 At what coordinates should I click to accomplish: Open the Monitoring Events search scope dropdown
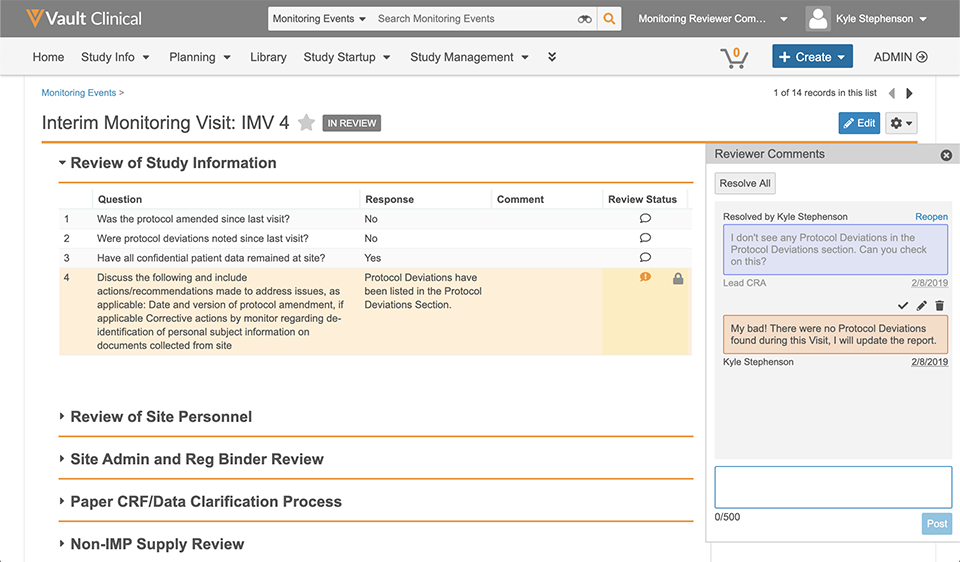point(319,19)
